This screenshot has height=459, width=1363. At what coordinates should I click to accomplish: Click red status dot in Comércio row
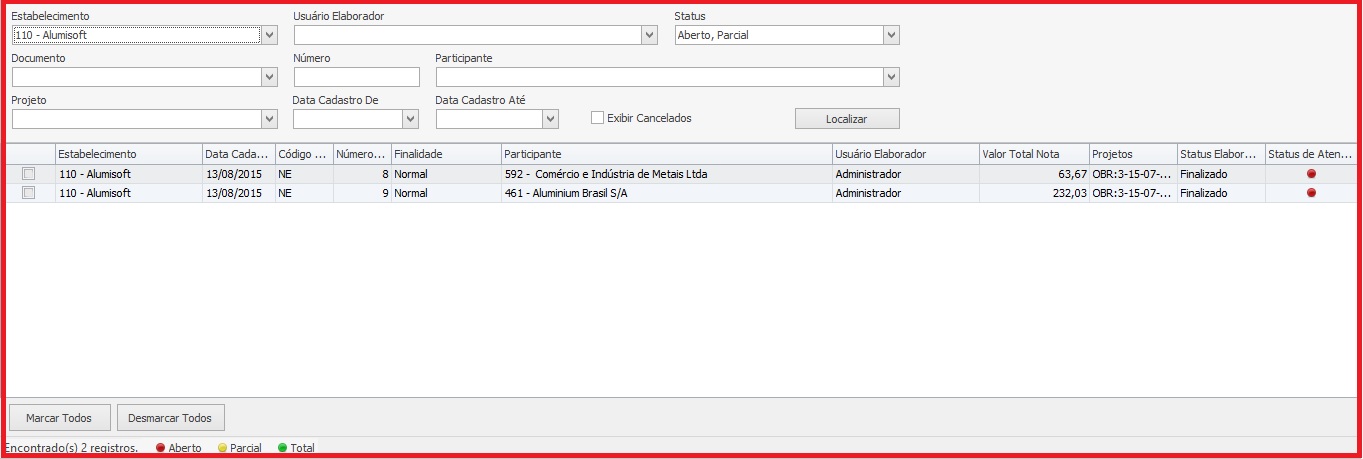(x=1311, y=174)
